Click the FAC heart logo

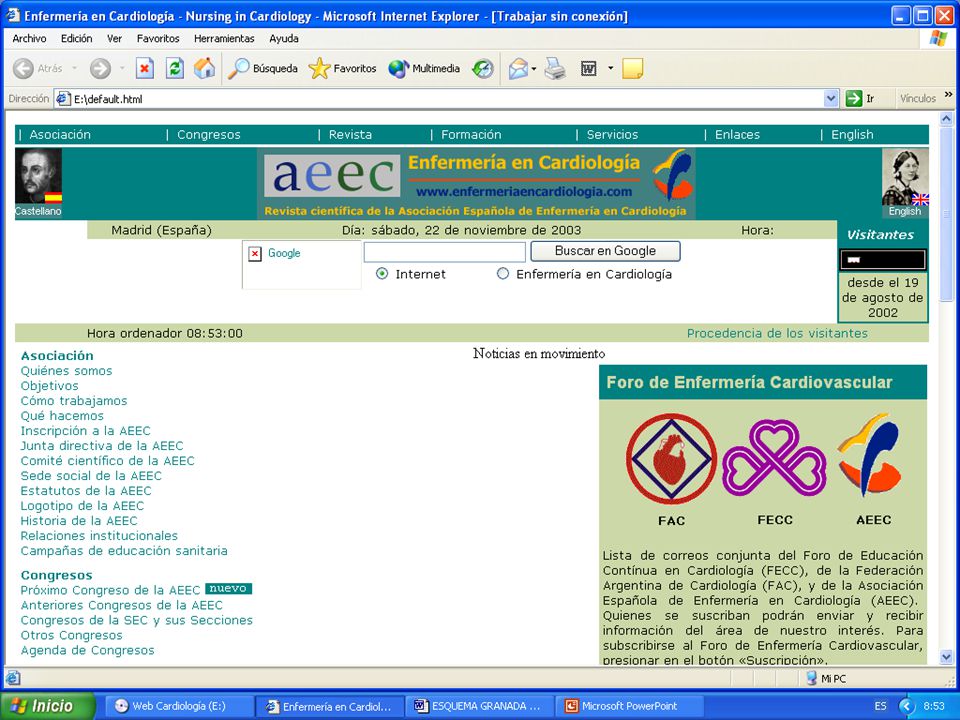tap(671, 459)
